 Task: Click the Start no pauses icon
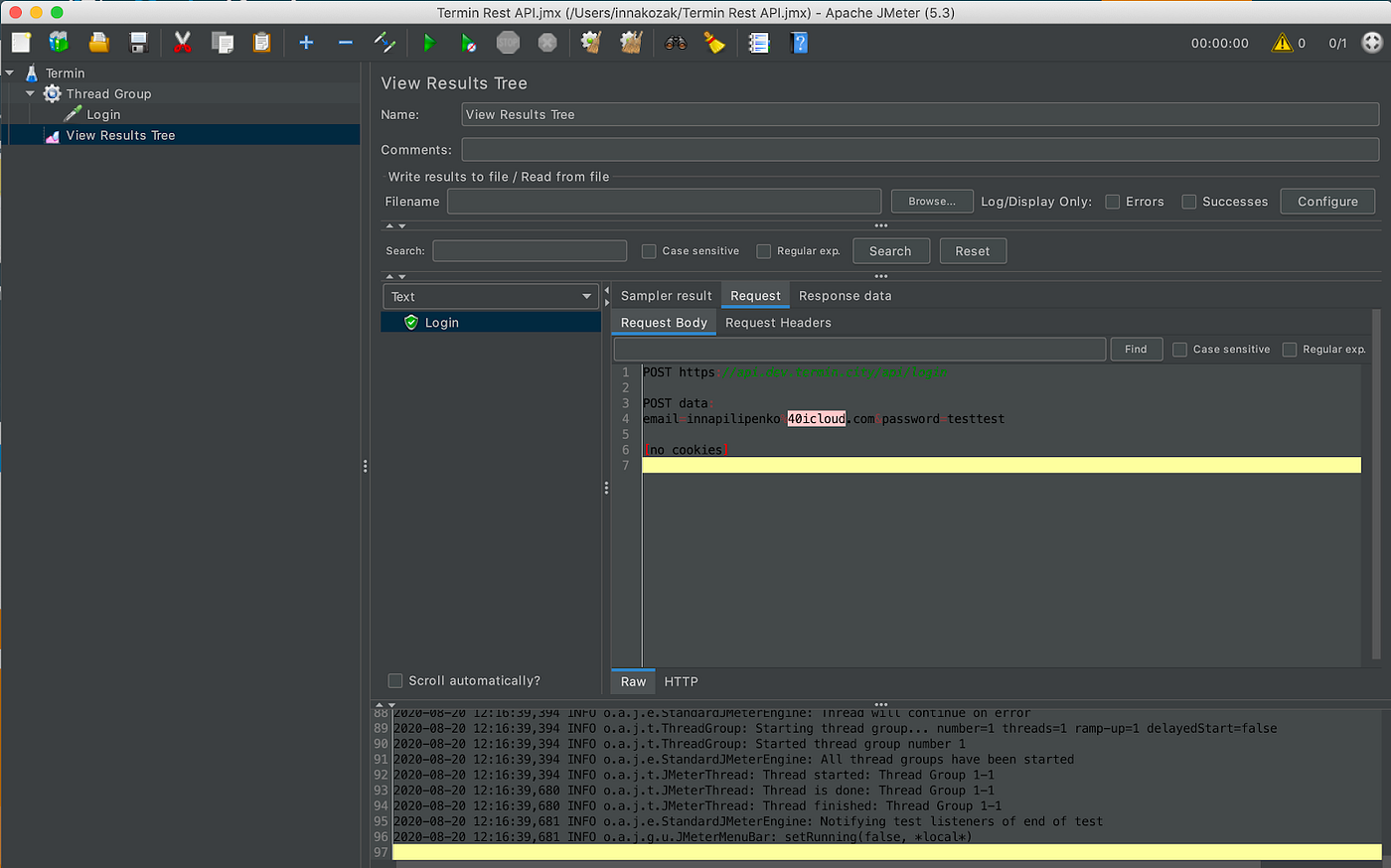point(468,43)
